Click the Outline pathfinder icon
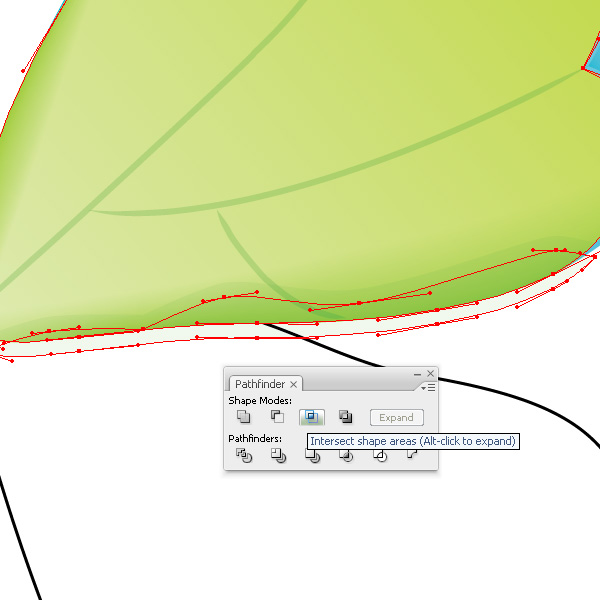 380,456
